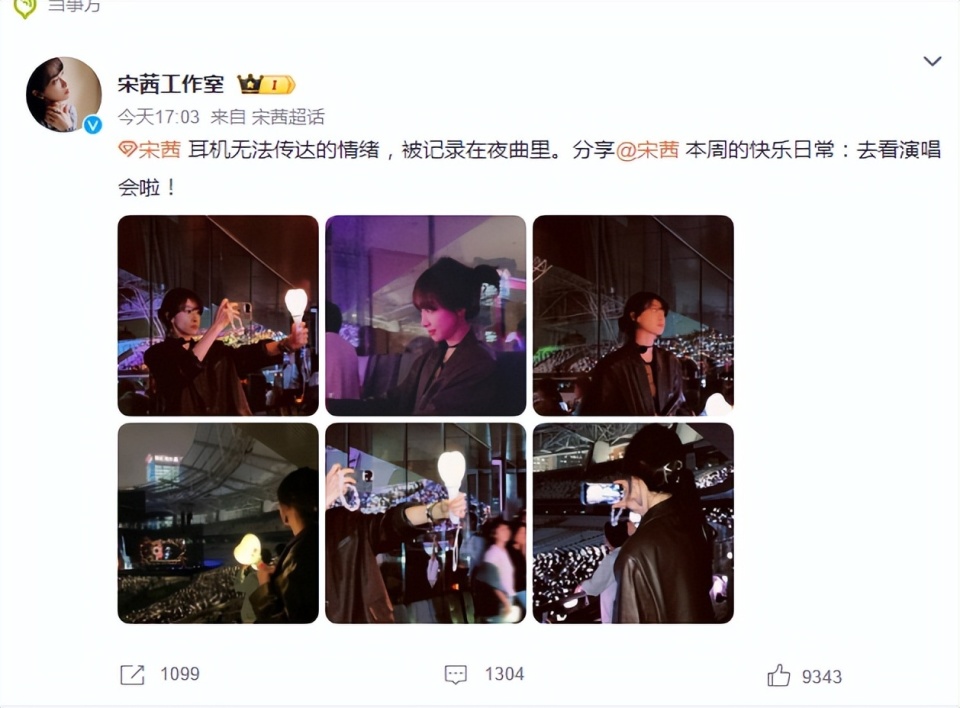Click the 今天17:03 timestamp
This screenshot has height=708, width=960.
159,117
